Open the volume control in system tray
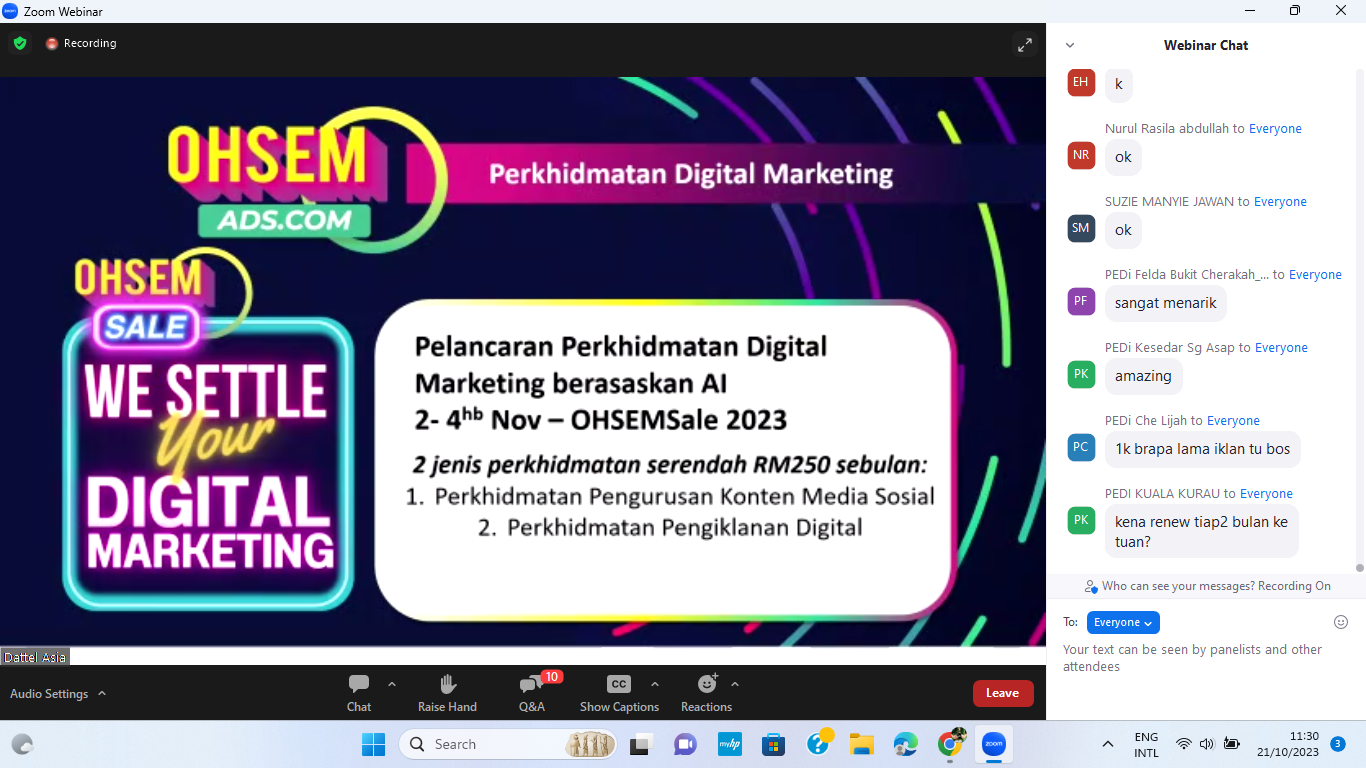This screenshot has height=768, width=1366. pyautogui.click(x=1207, y=744)
